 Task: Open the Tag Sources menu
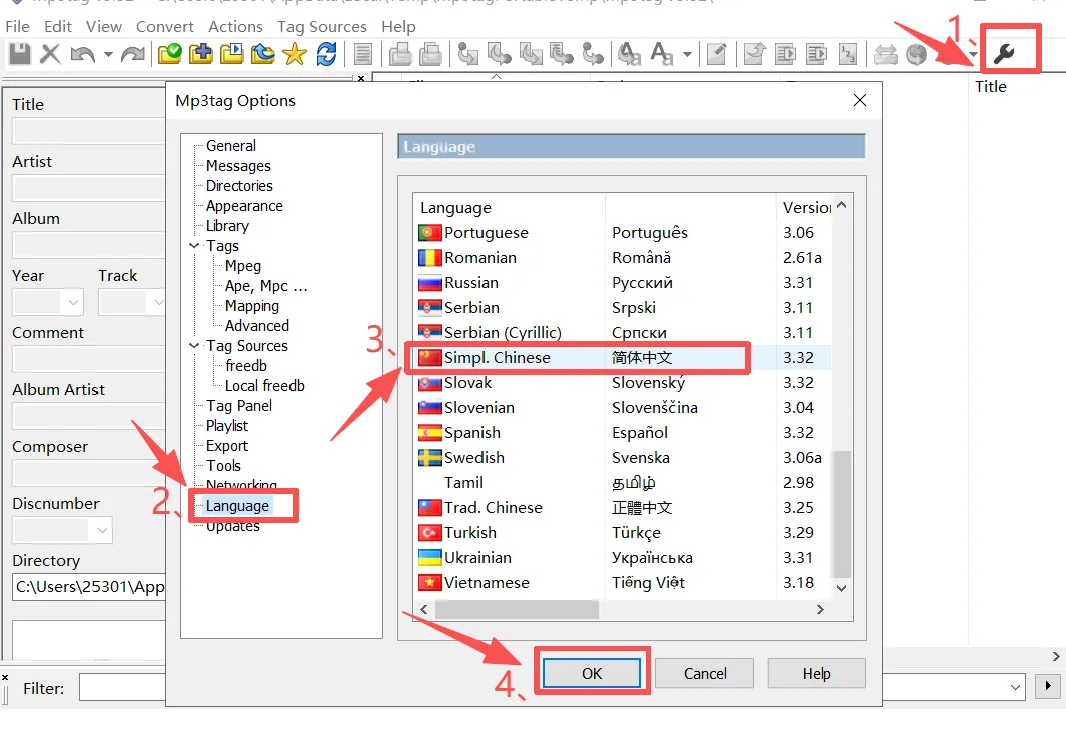322,27
